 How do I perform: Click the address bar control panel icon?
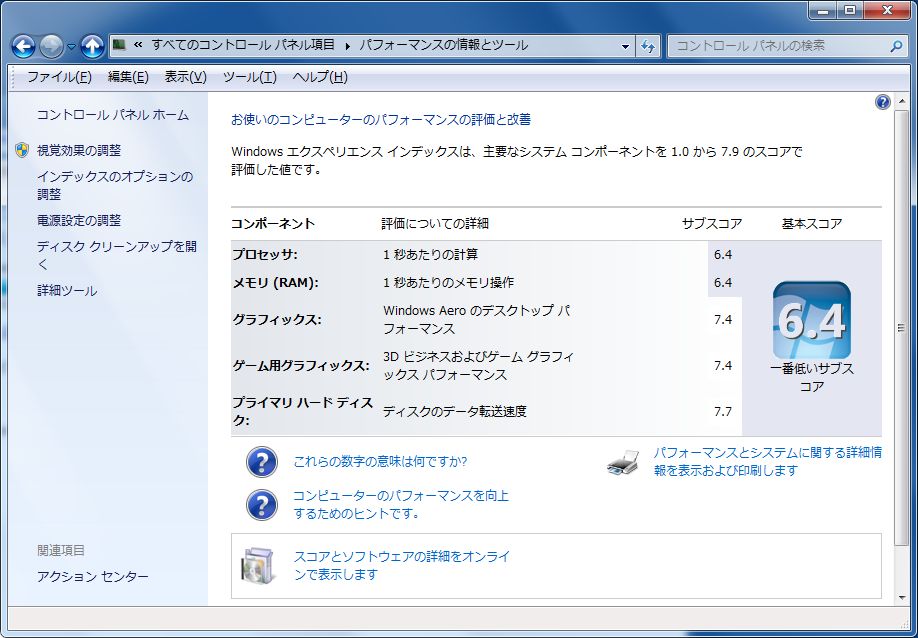[x=119, y=45]
